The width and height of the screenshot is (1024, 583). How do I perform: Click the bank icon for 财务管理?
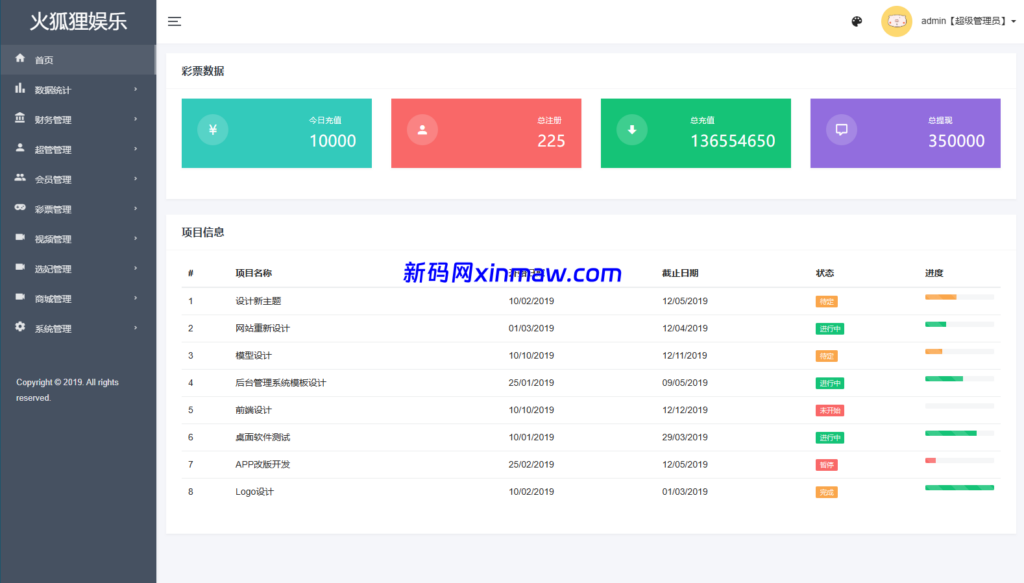click(x=20, y=118)
